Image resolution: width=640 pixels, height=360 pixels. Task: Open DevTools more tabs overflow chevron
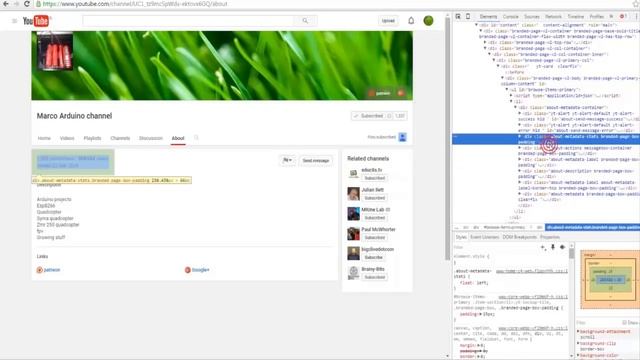coord(611,16)
